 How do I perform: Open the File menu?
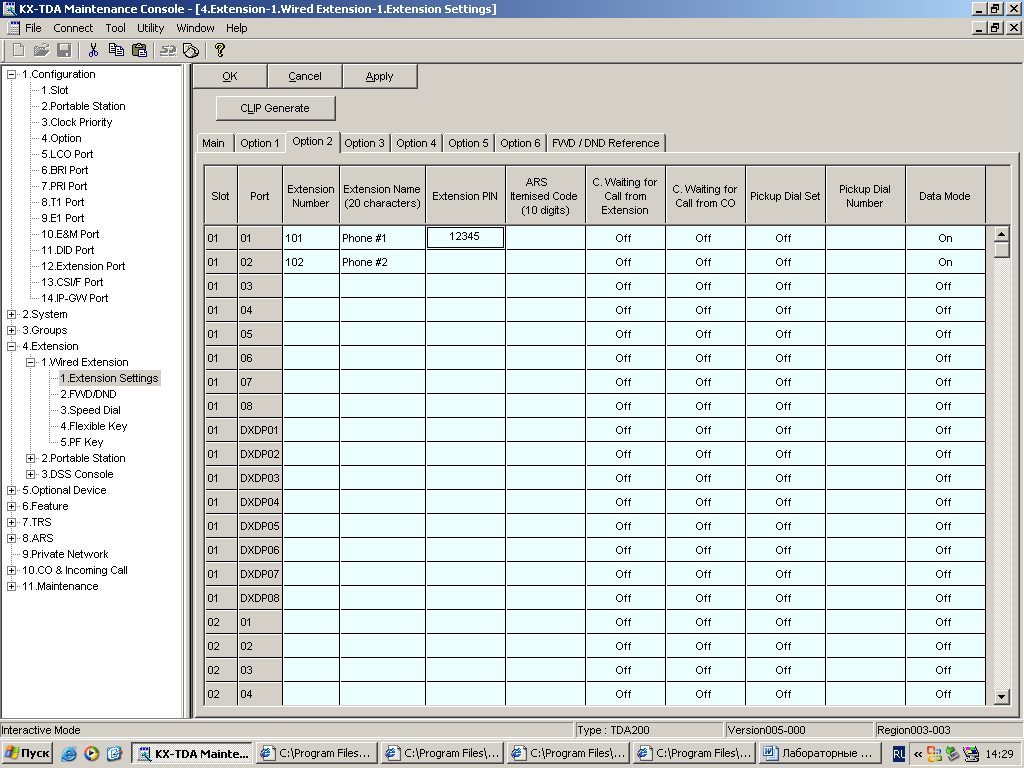click(x=33, y=28)
